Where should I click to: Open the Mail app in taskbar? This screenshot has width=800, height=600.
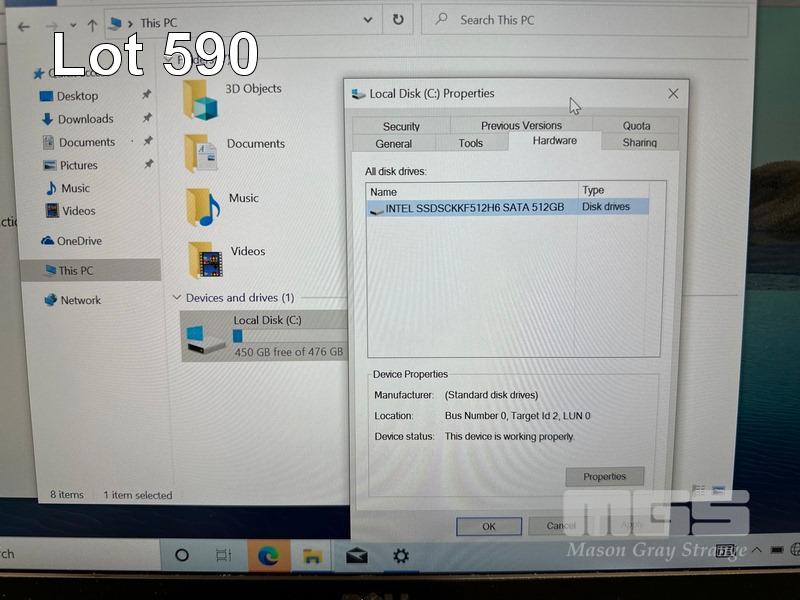356,556
